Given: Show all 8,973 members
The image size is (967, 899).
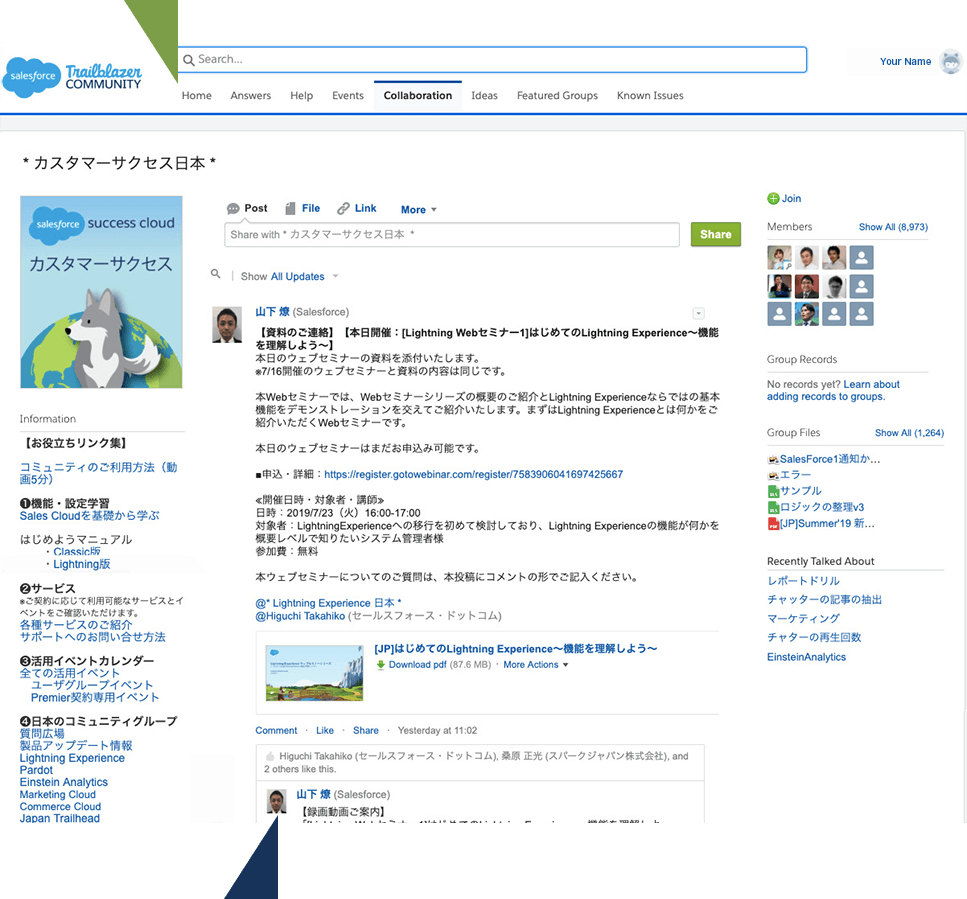Looking at the screenshot, I should pos(893,227).
